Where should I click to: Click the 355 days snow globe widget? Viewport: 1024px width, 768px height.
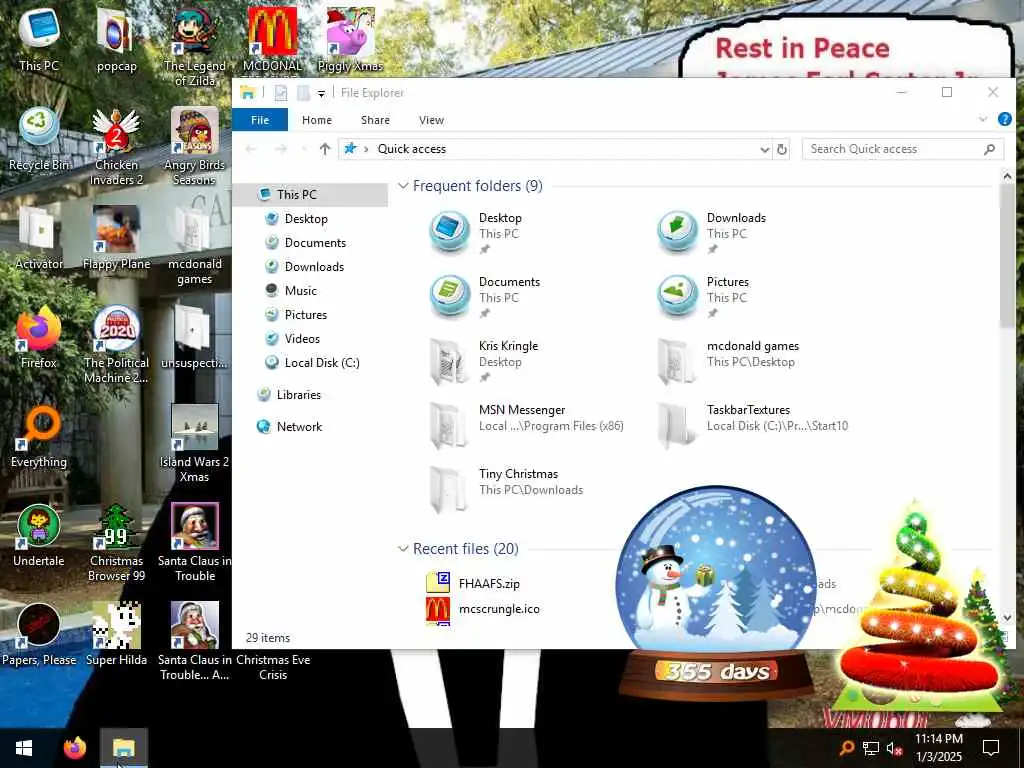pos(716,594)
